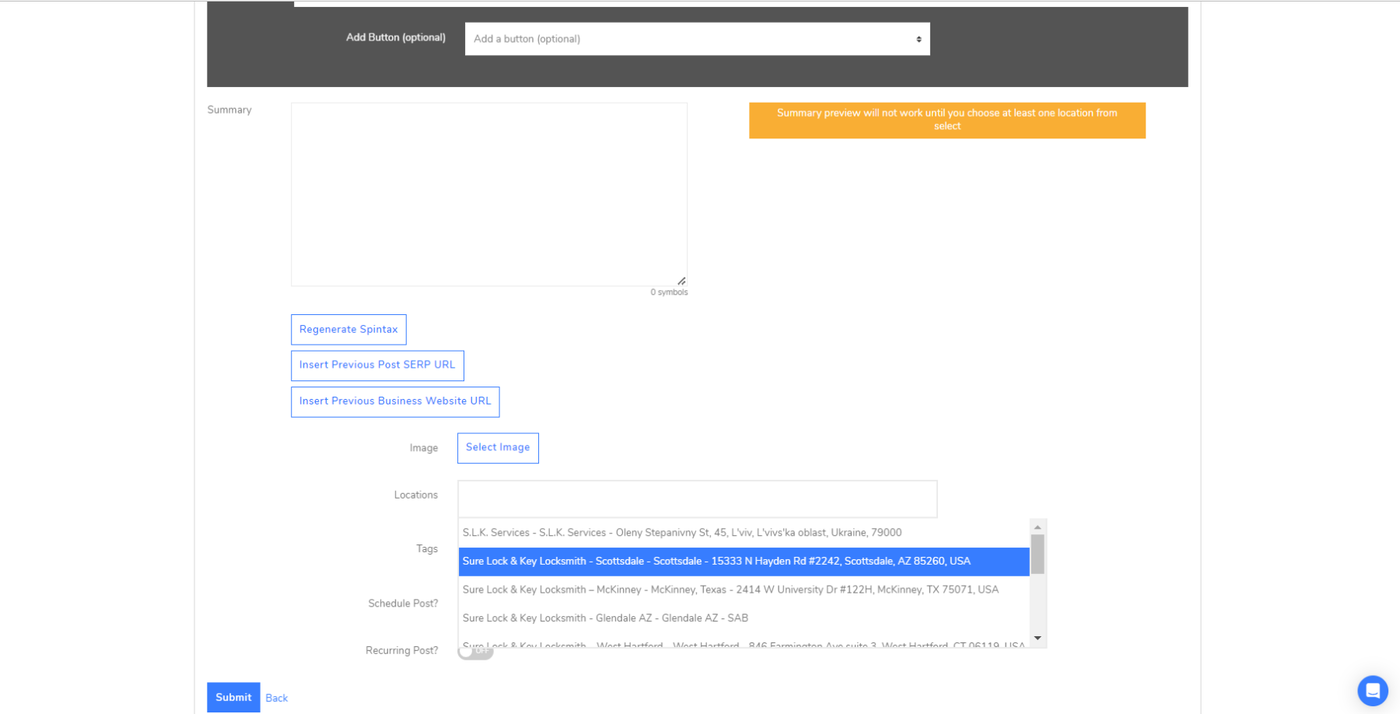Open the Select Image picker
1400x714 pixels.
[x=497, y=448]
